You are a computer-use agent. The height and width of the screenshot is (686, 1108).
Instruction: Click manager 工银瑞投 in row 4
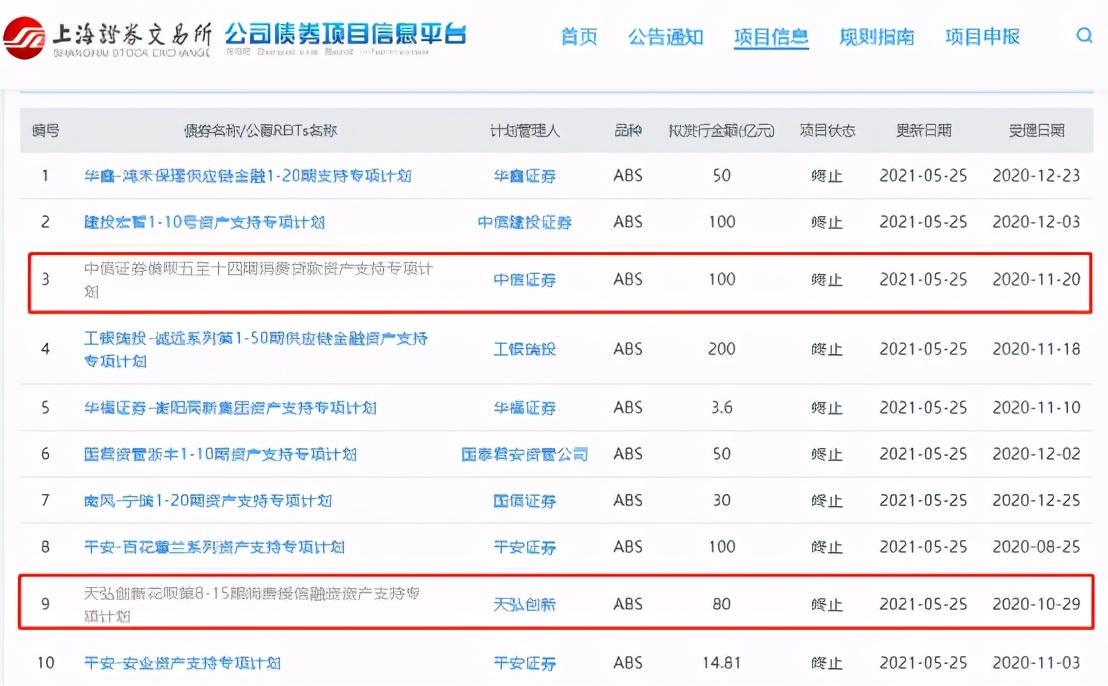(524, 349)
